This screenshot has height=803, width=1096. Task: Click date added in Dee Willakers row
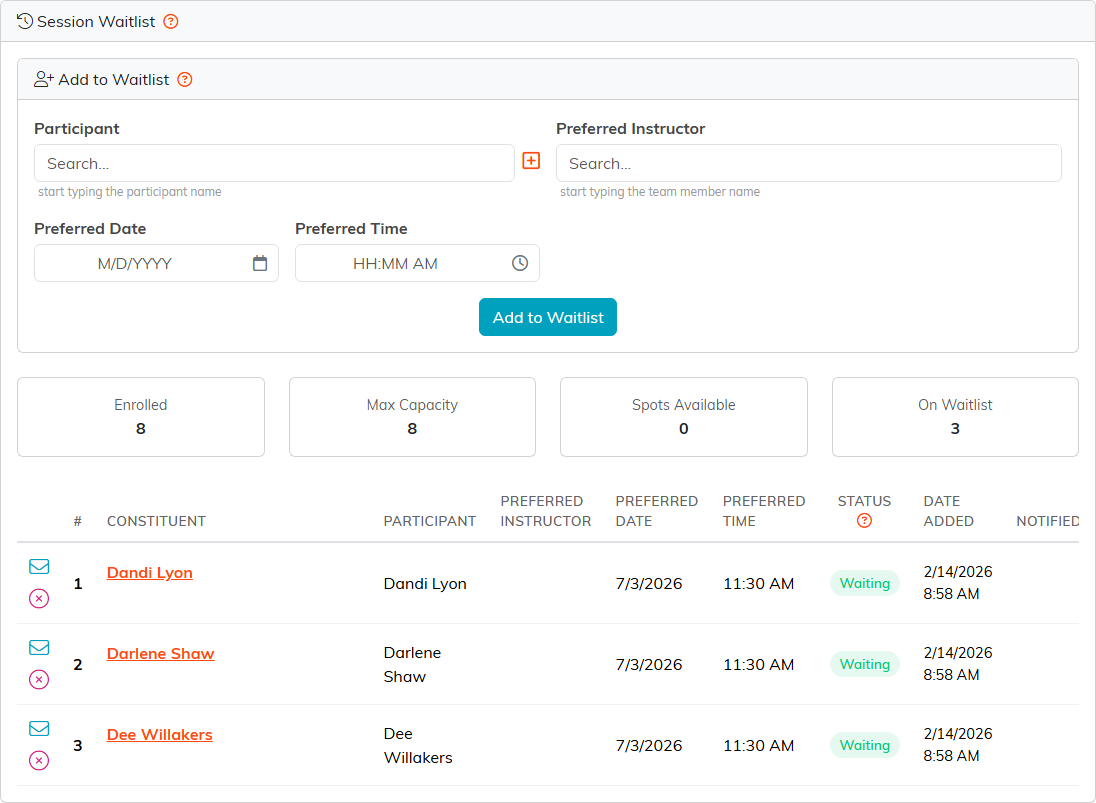pyautogui.click(x=958, y=745)
